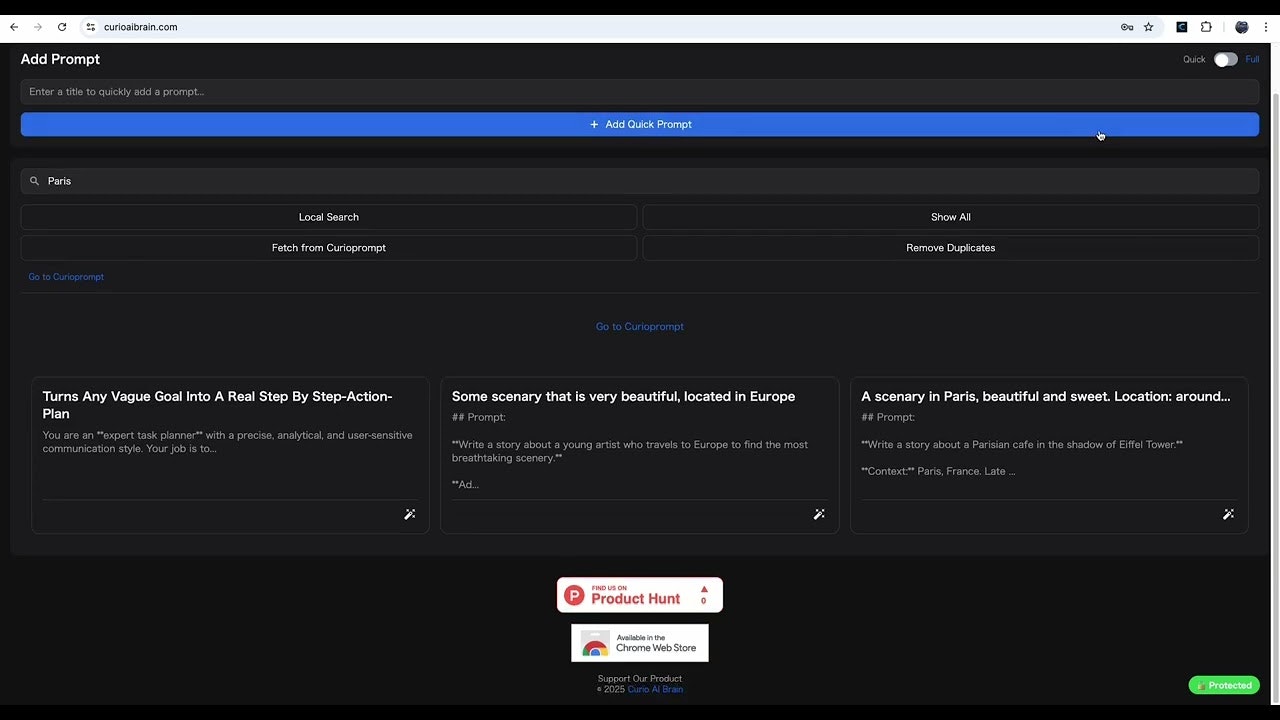
Task: Click magic wand on Paris scenery card
Action: pyautogui.click(x=1229, y=514)
